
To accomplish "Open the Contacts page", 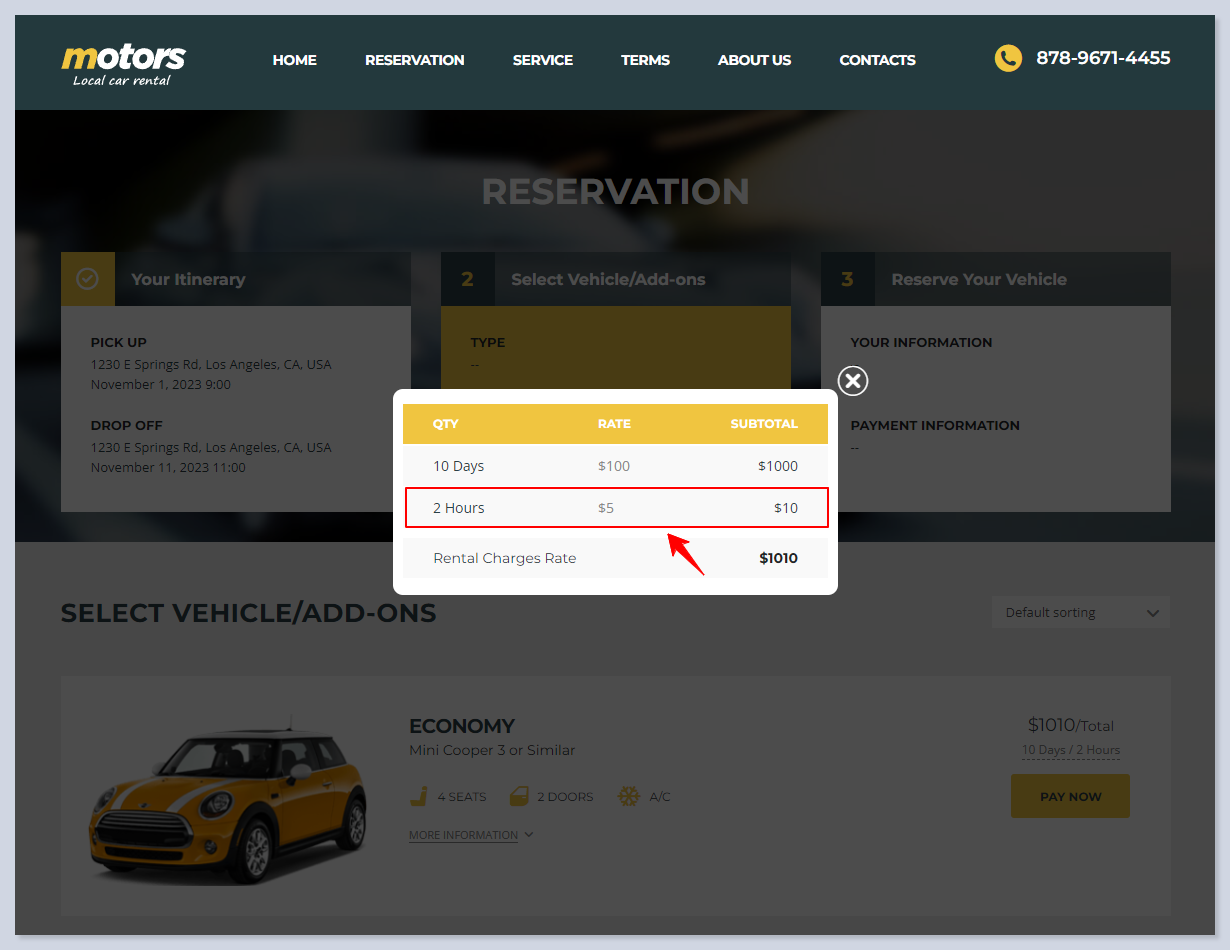I will pos(877,60).
